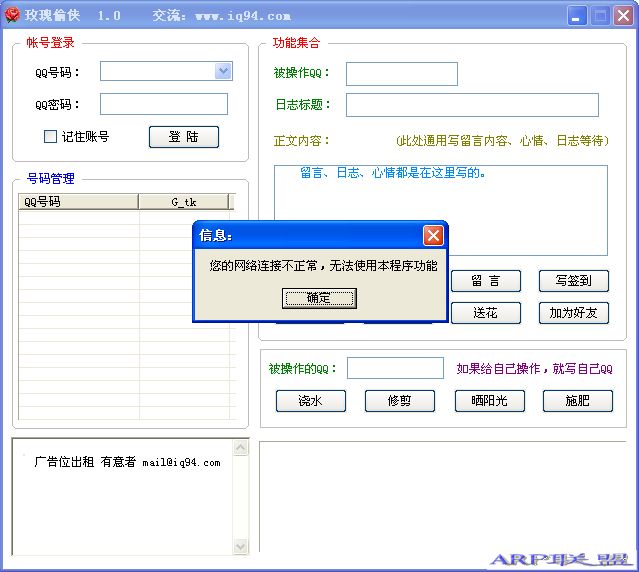
Task: Toggle the 记住账号 checkbox
Action: [x=51, y=137]
